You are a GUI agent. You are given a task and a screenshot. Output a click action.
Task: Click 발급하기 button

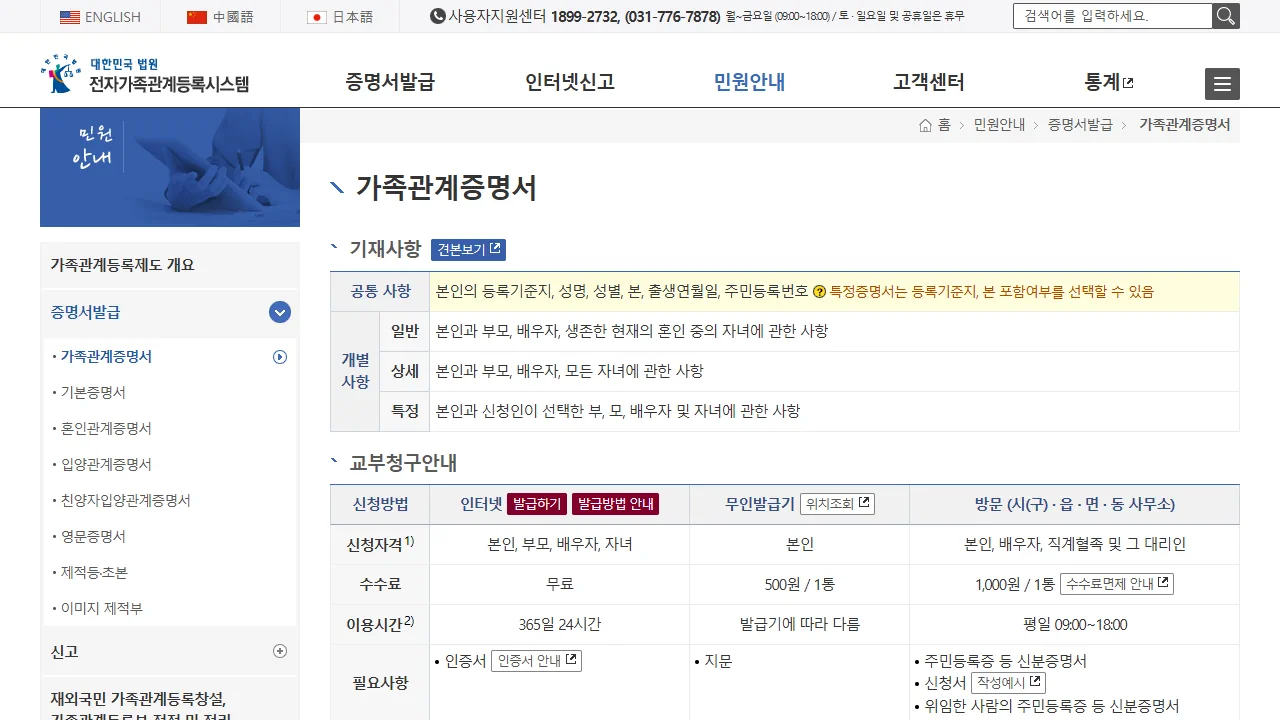(537, 504)
